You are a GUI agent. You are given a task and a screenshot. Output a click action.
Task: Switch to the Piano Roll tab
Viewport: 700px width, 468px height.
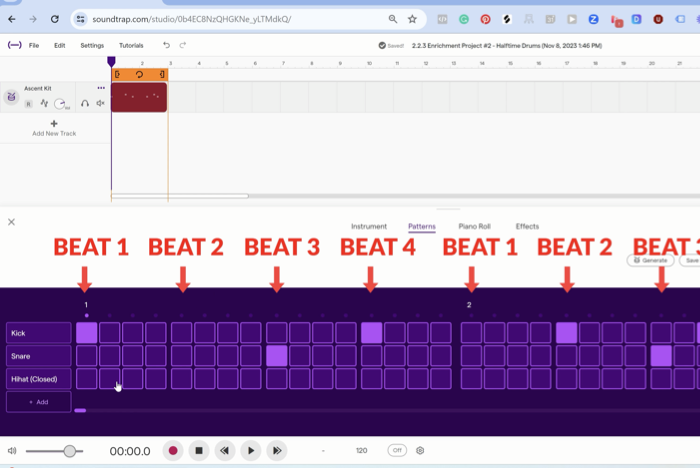pos(475,226)
